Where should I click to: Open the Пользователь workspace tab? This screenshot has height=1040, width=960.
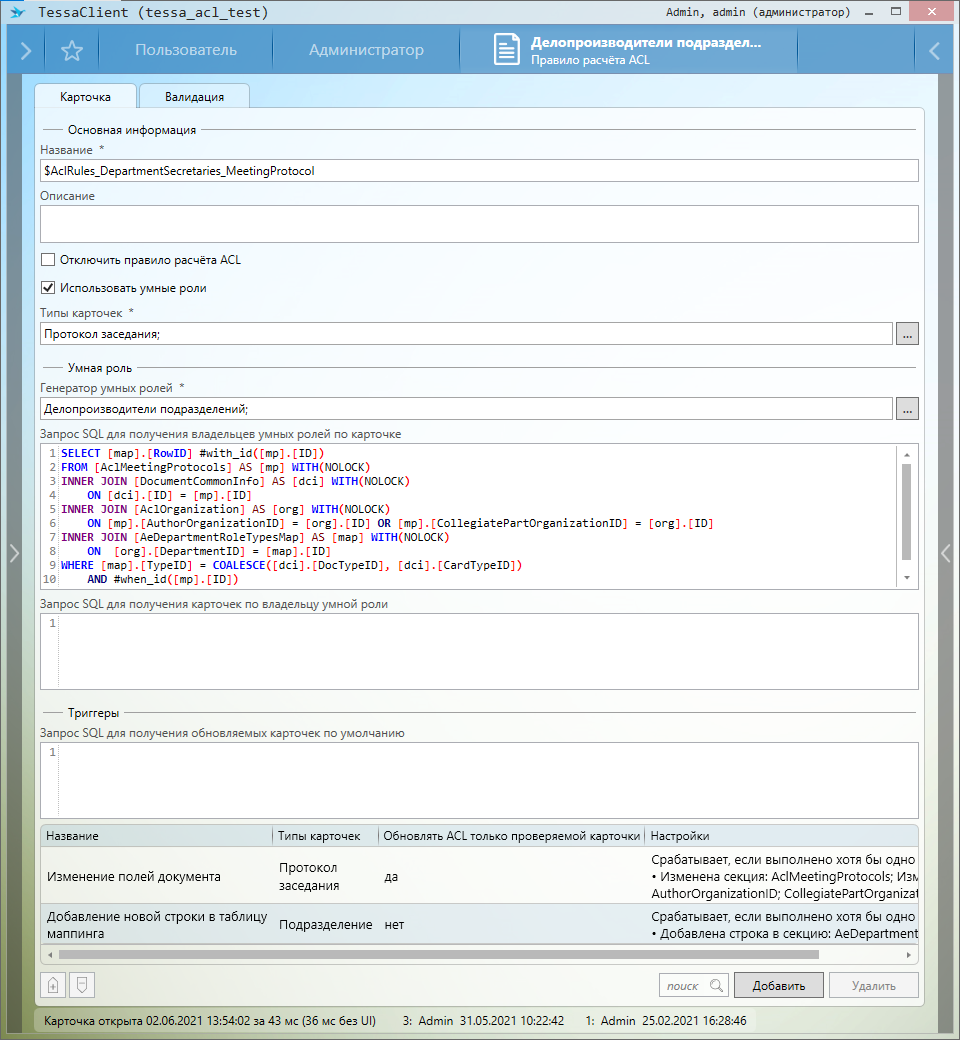tap(186, 50)
